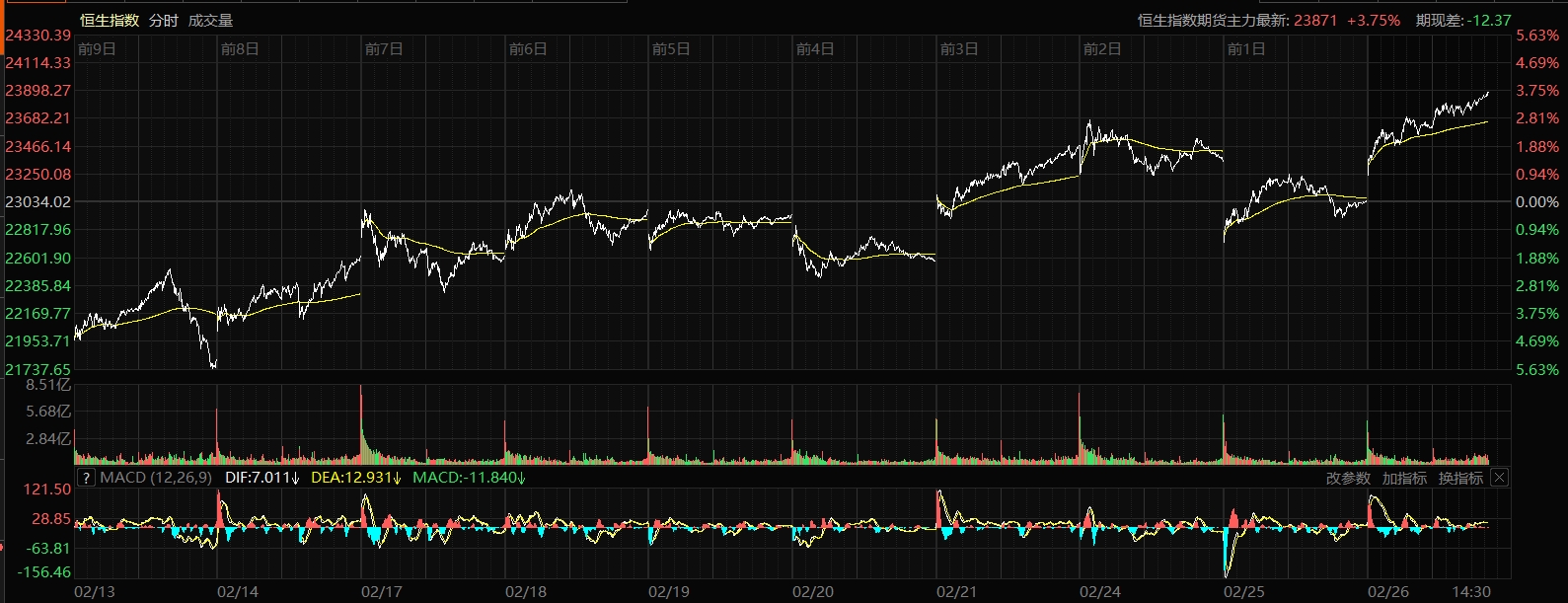Click the DIF:7.011 value

[261, 478]
